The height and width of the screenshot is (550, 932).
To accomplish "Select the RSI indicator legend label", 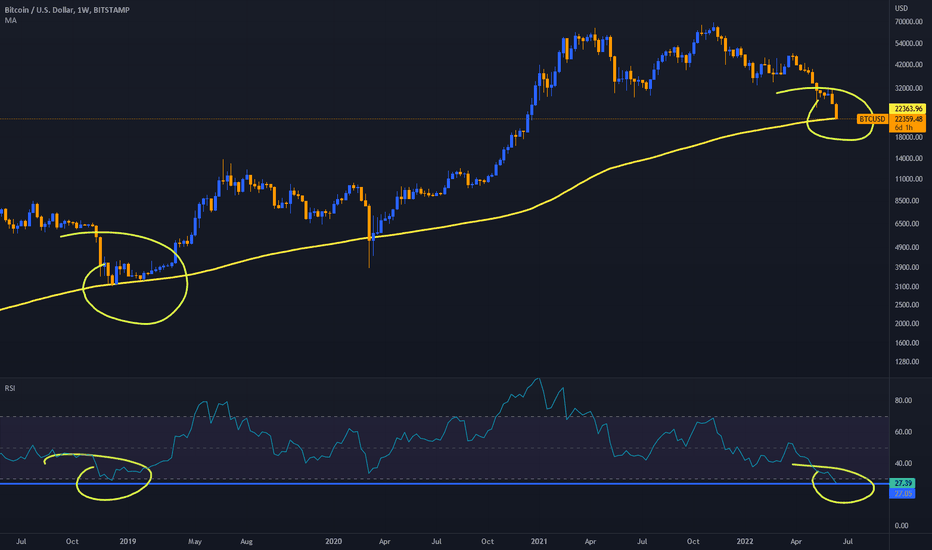I will pyautogui.click(x=10, y=388).
